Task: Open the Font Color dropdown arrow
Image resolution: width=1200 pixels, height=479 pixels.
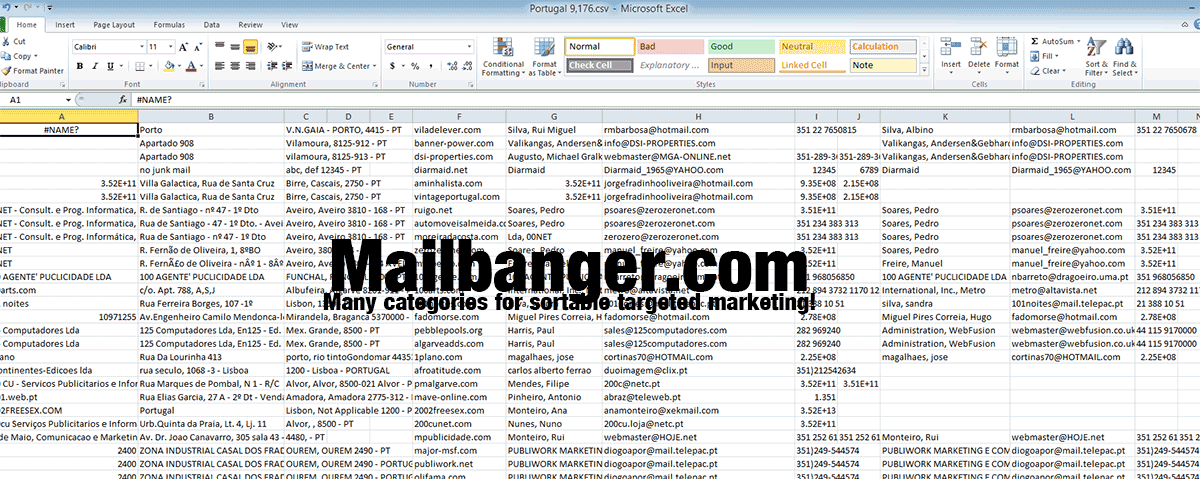Action: pos(204,66)
